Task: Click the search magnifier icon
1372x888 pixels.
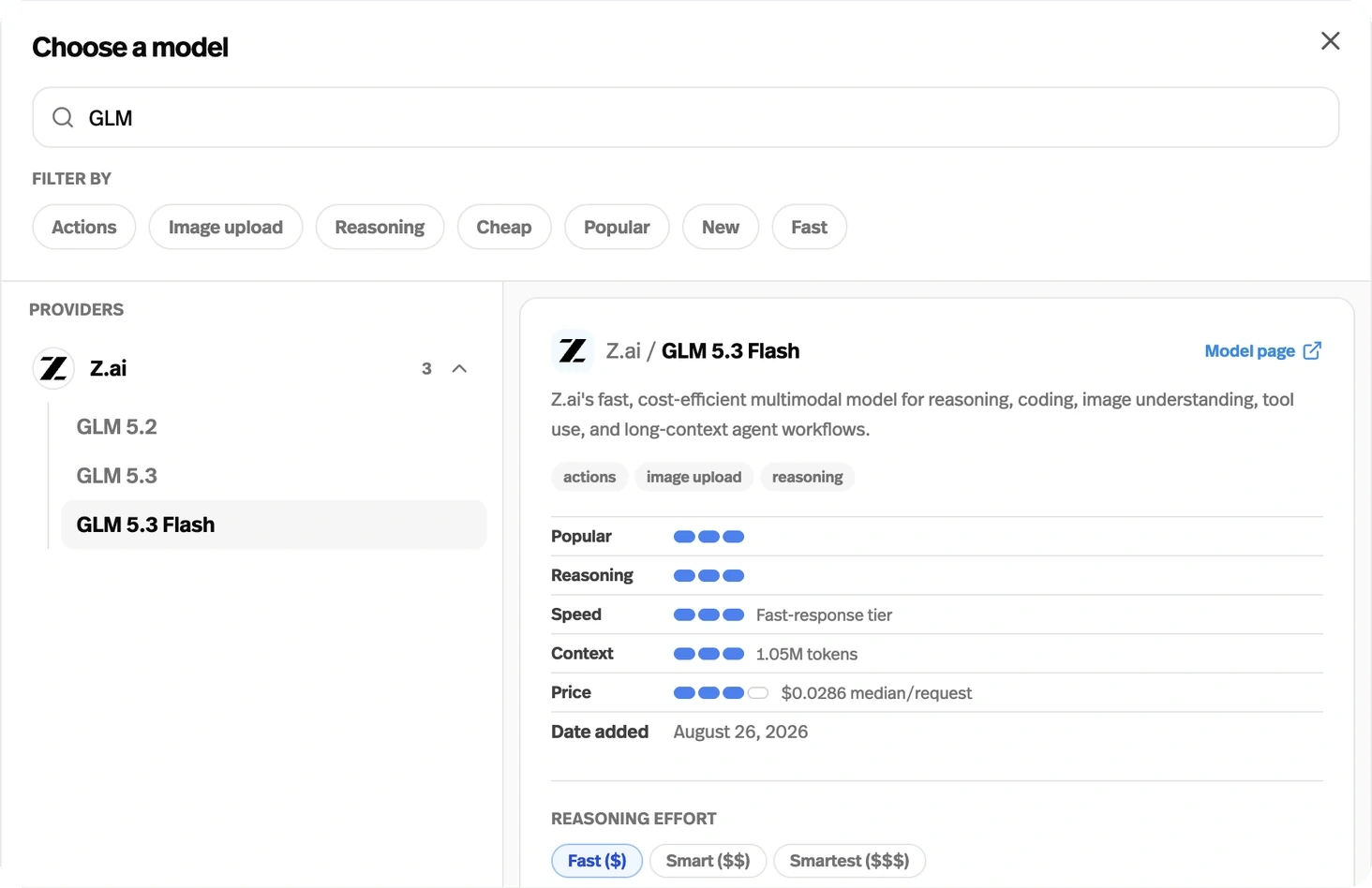Action: pos(63,117)
